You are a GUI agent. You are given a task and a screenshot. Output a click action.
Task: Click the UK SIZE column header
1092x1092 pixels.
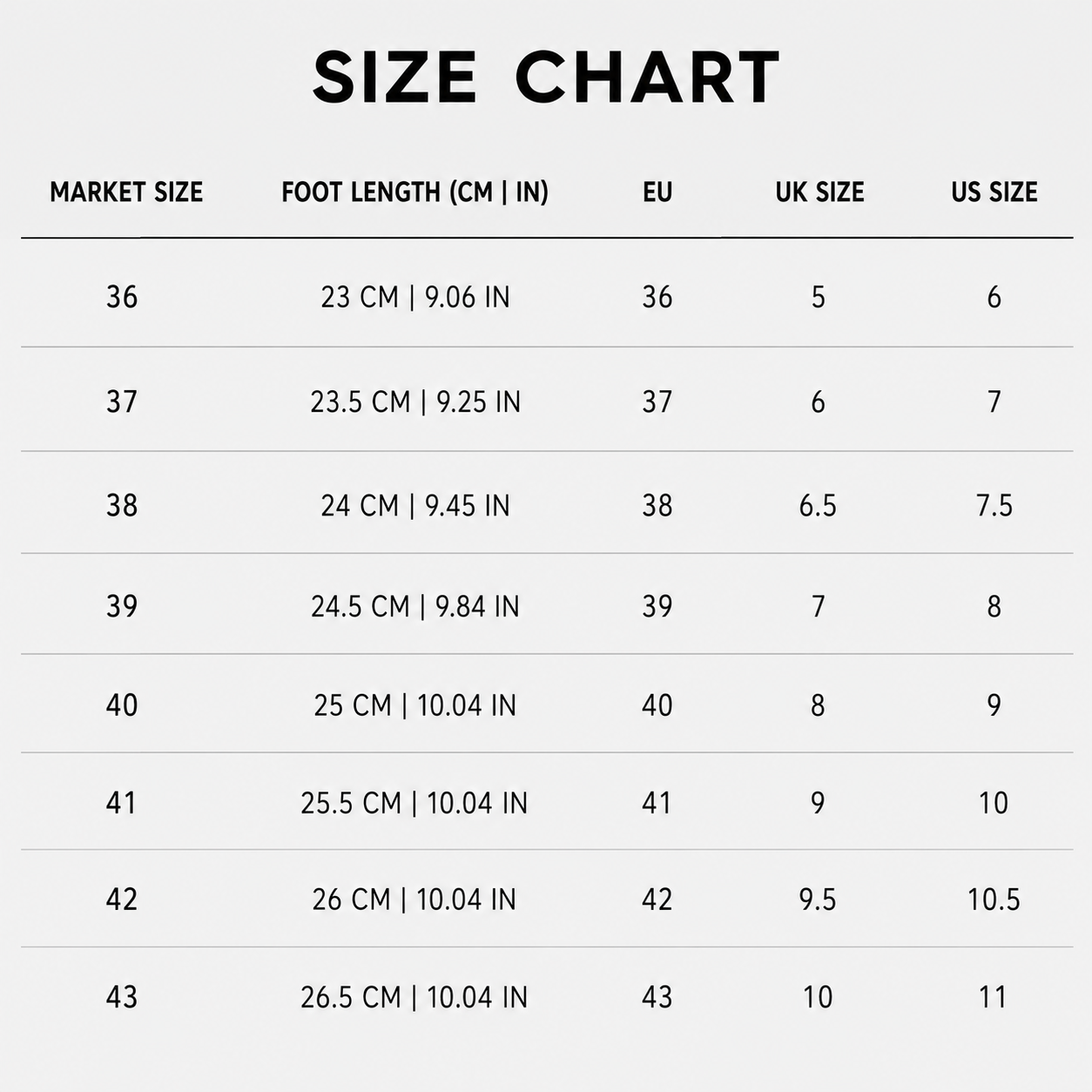(x=819, y=192)
